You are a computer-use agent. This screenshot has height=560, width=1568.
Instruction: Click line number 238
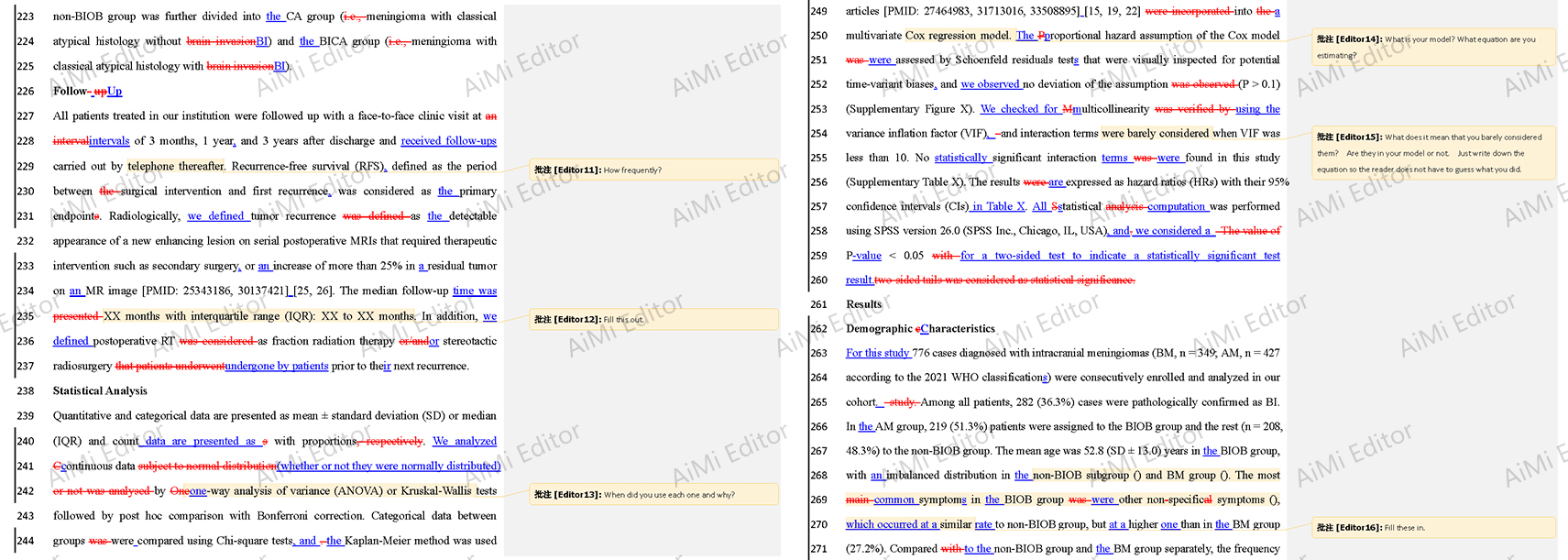pos(26,390)
